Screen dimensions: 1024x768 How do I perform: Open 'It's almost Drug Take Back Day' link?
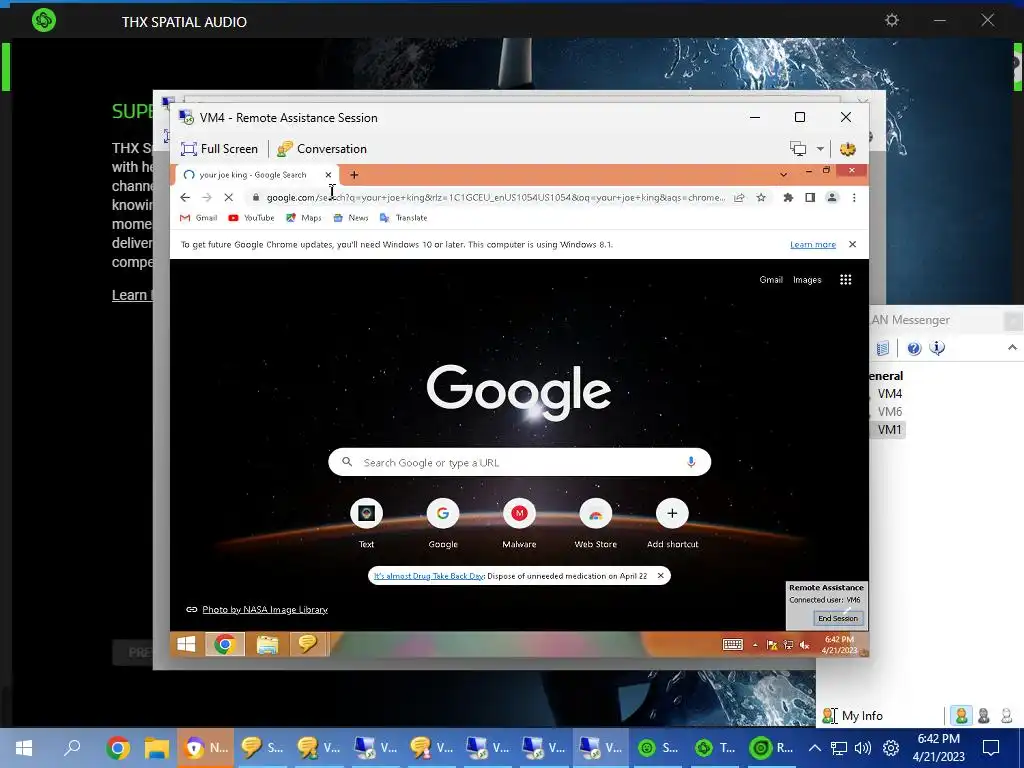pos(429,576)
